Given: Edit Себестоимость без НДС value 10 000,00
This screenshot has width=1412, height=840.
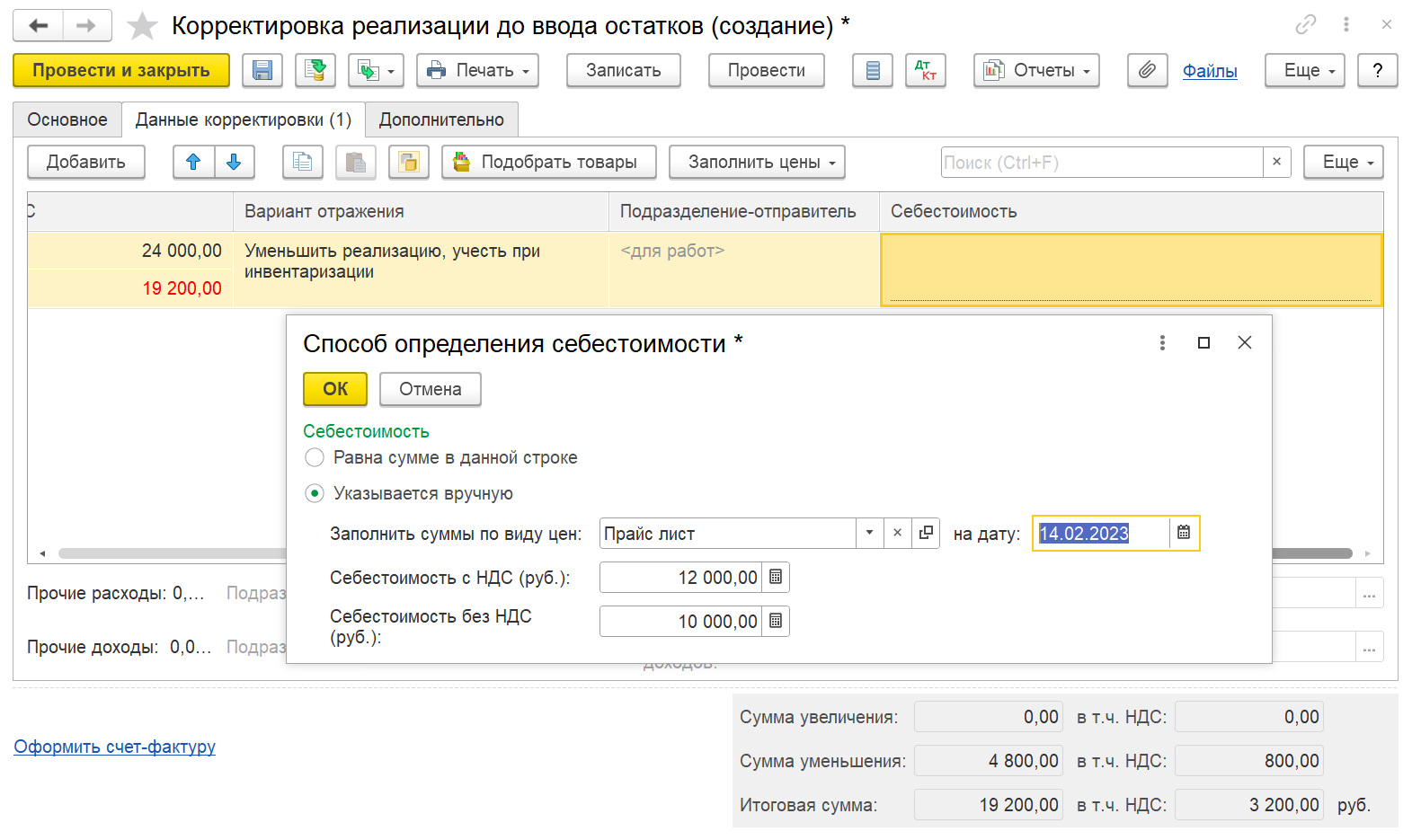Looking at the screenshot, I should tap(681, 621).
